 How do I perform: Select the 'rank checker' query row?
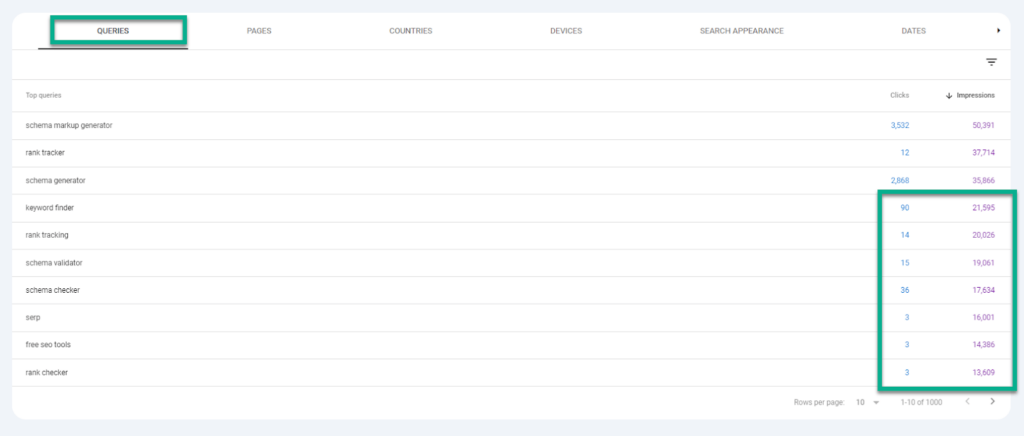click(47, 373)
